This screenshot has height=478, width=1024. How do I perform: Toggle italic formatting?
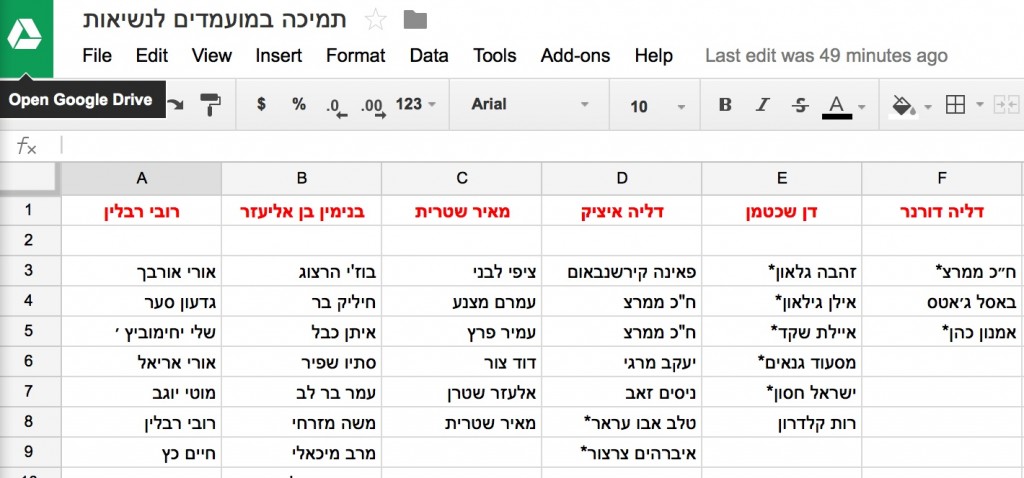coord(763,104)
